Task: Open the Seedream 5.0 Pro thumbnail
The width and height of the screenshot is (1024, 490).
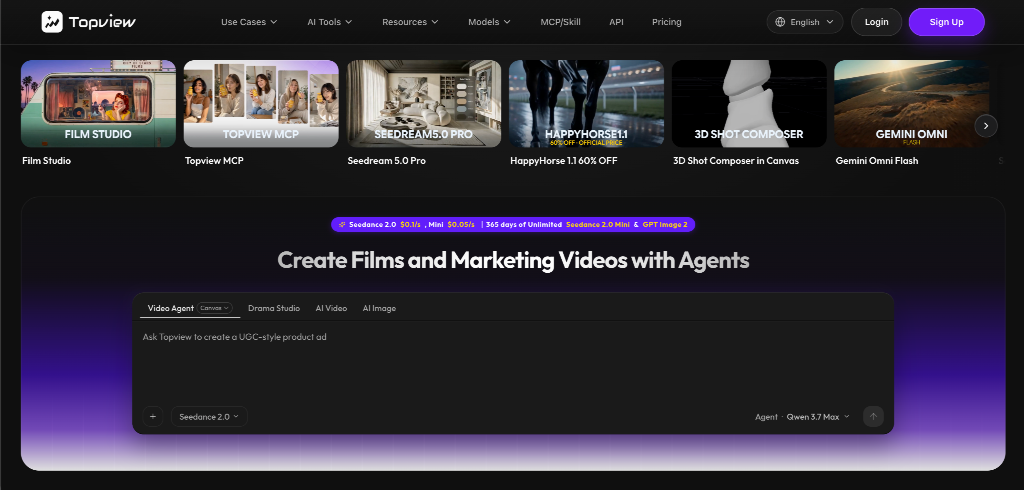Action: coord(424,104)
